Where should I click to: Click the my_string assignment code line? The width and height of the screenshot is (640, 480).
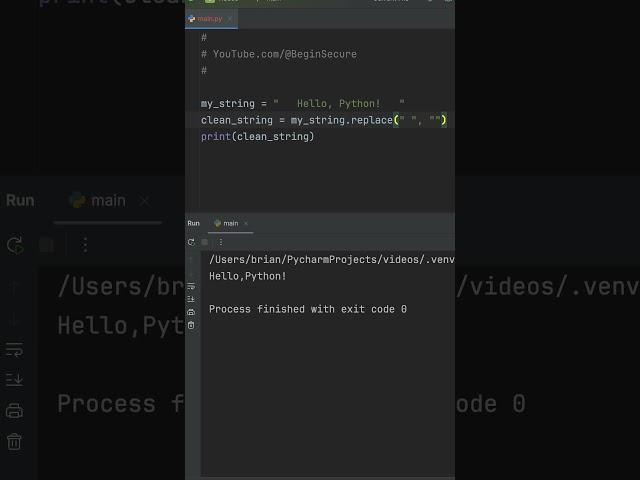tap(302, 104)
